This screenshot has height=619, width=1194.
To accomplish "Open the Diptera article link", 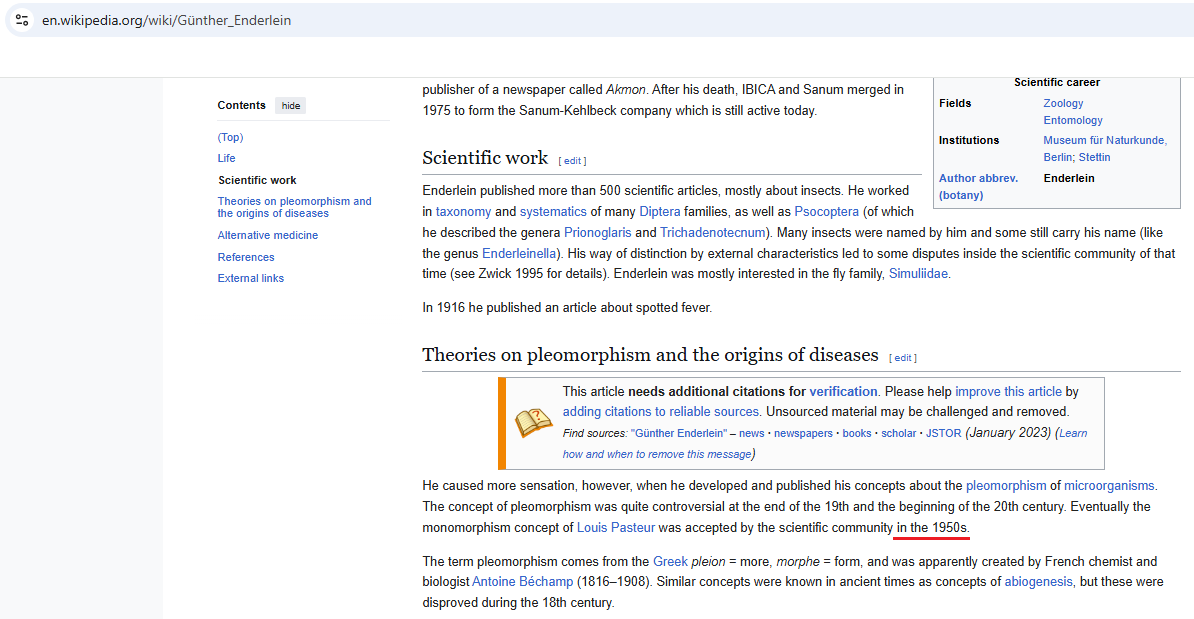I will coord(659,212).
